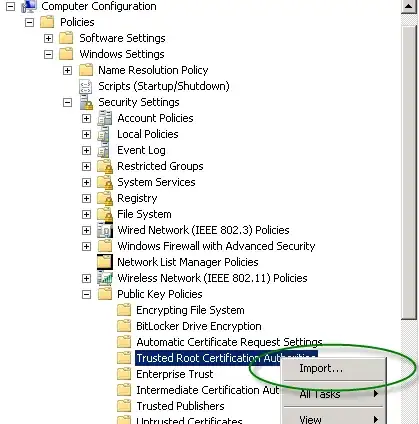Click the Policies folder icon
The width and height of the screenshot is (419, 424).
[47, 22]
